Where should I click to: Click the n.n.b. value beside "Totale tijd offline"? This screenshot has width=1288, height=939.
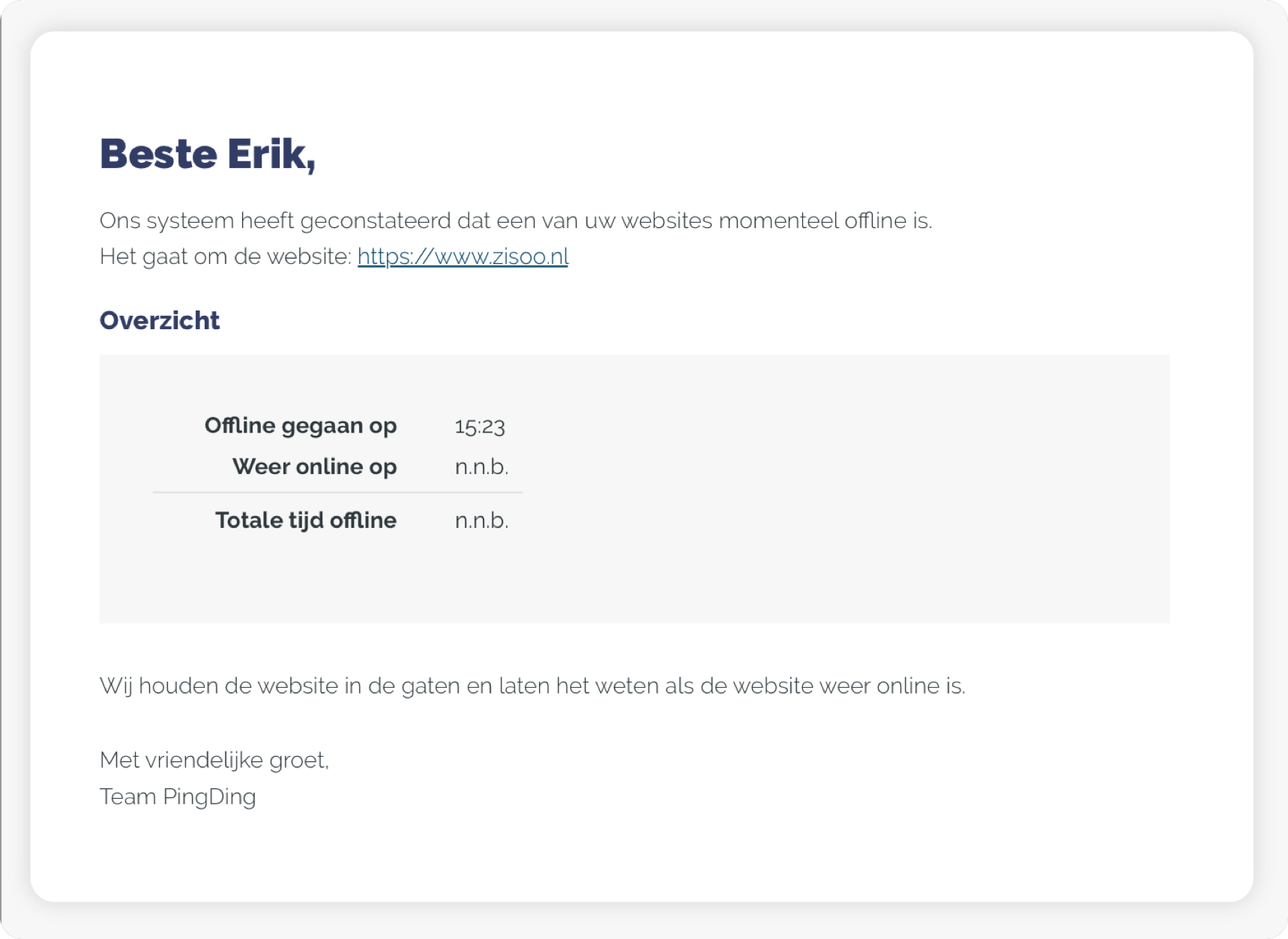(x=481, y=520)
